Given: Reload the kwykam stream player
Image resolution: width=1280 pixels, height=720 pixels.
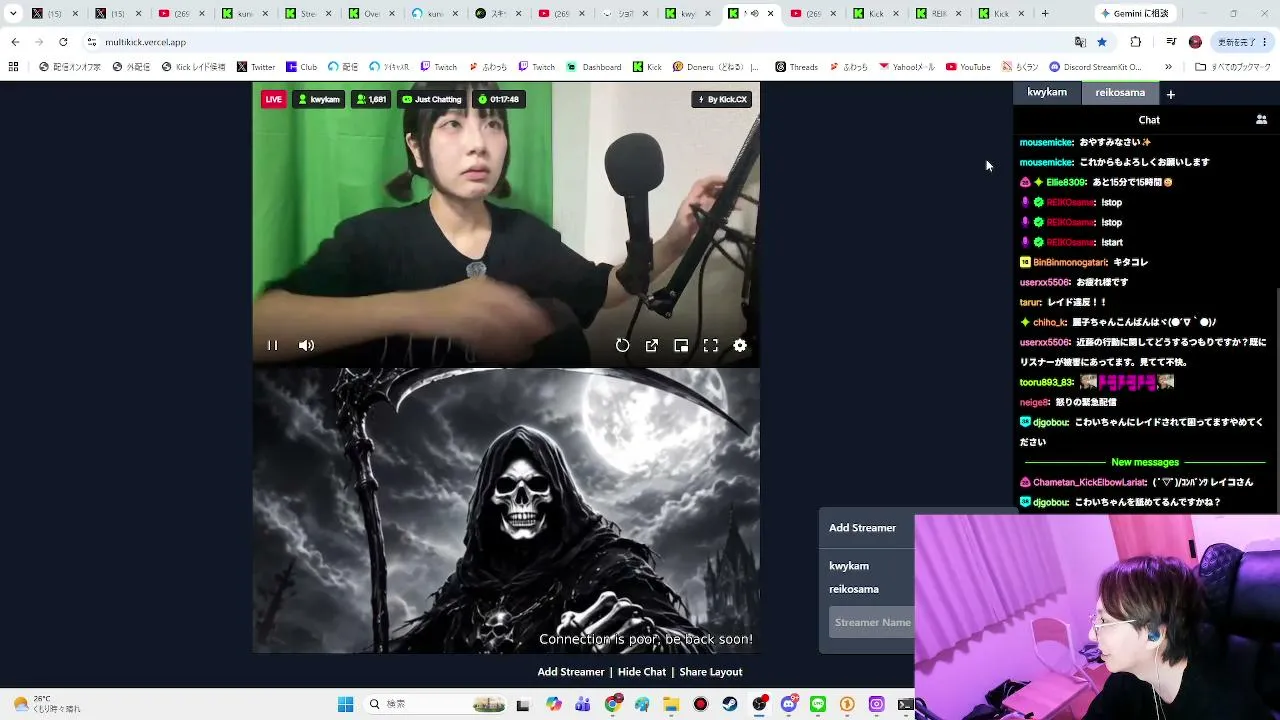Looking at the screenshot, I should (622, 345).
